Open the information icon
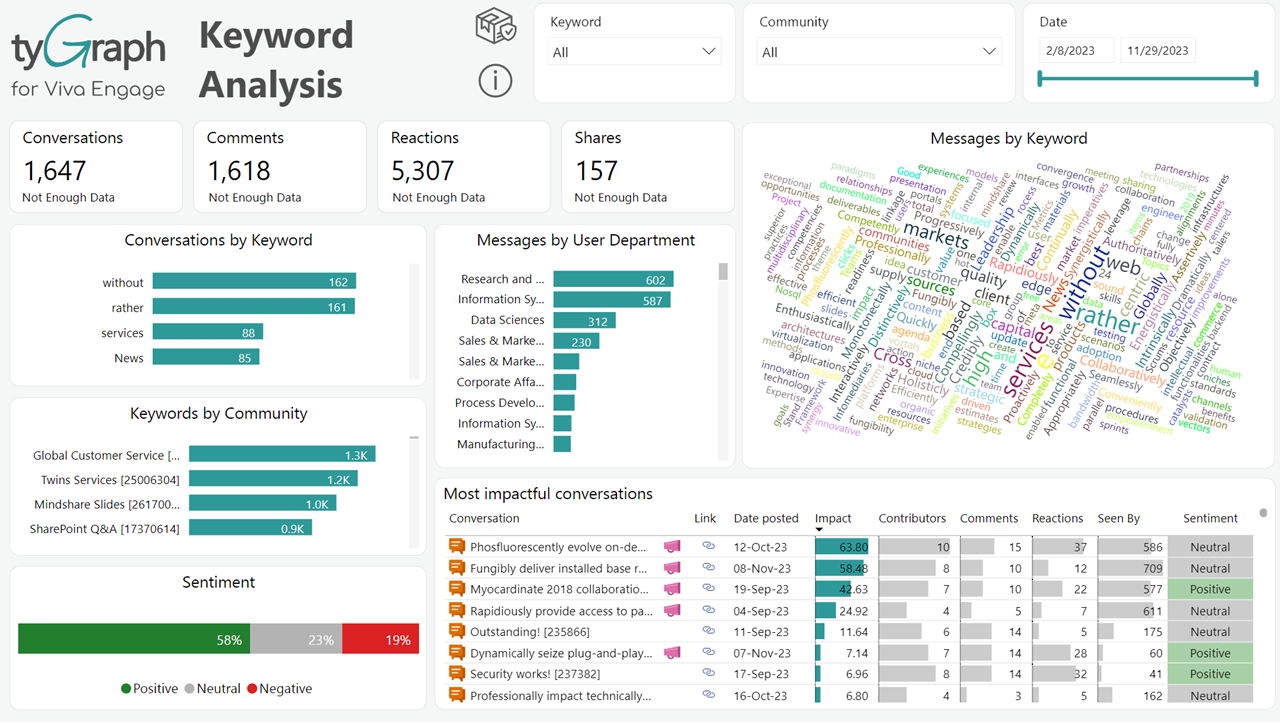The height and width of the screenshot is (723, 1280). click(x=495, y=80)
